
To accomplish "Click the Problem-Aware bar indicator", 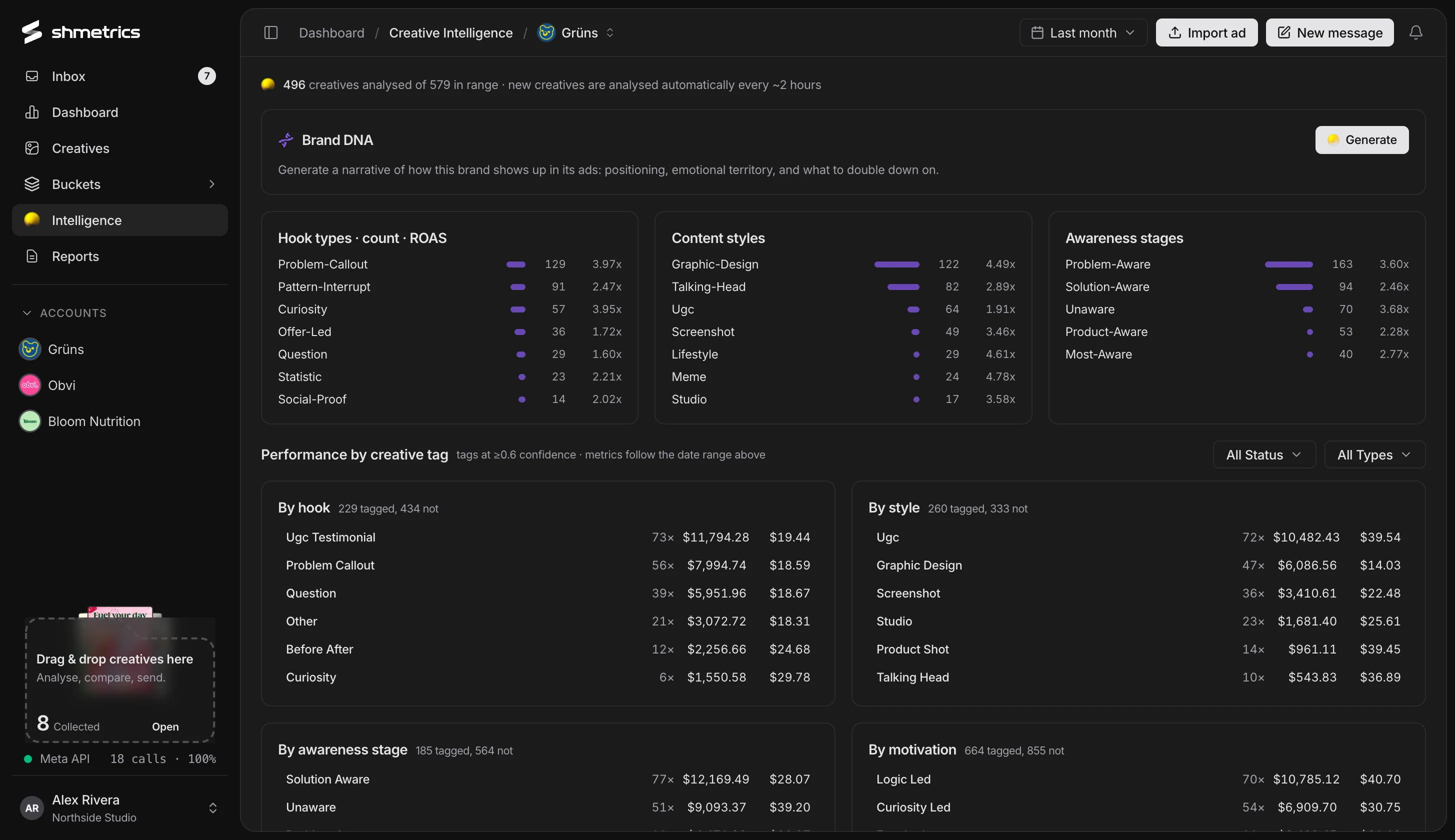I will (1288, 264).
